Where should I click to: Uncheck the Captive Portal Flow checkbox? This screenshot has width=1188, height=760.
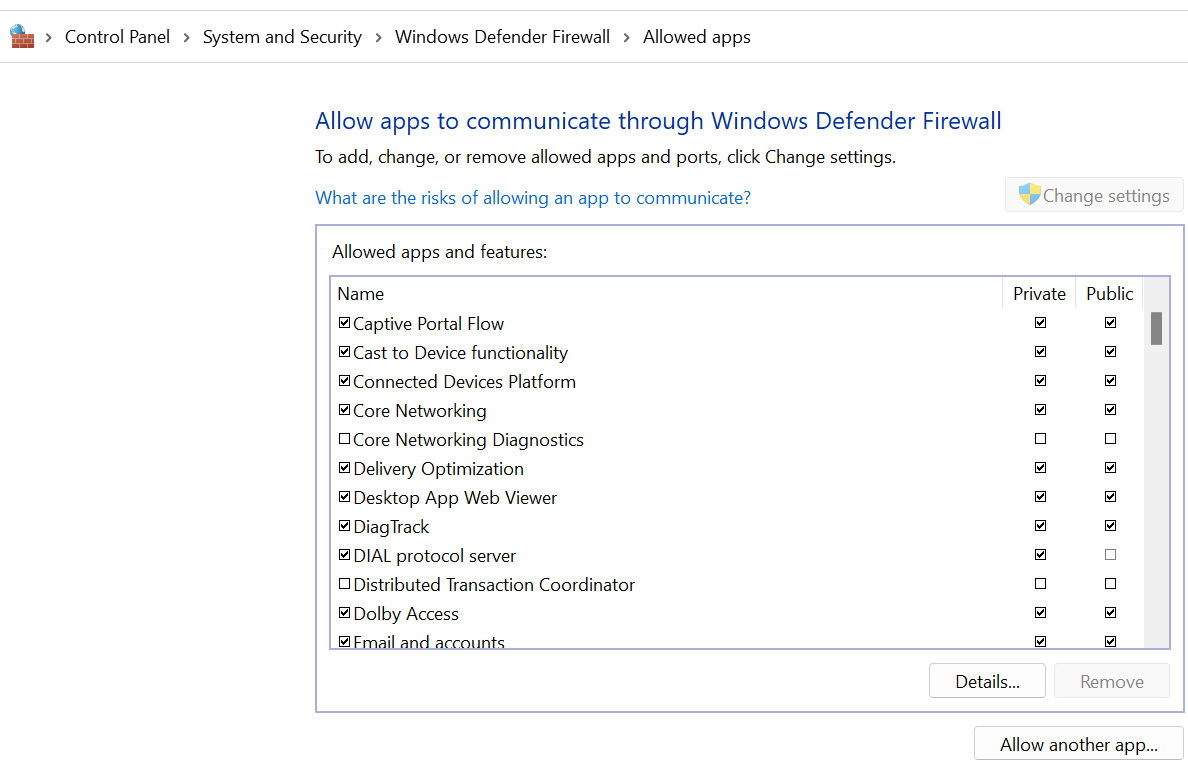[x=344, y=321]
